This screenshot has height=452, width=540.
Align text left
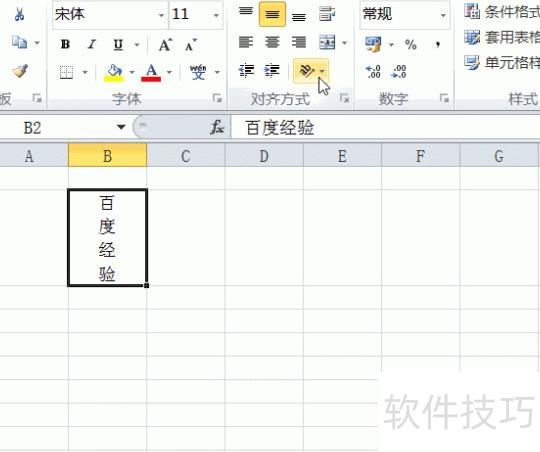pyautogui.click(x=246, y=42)
